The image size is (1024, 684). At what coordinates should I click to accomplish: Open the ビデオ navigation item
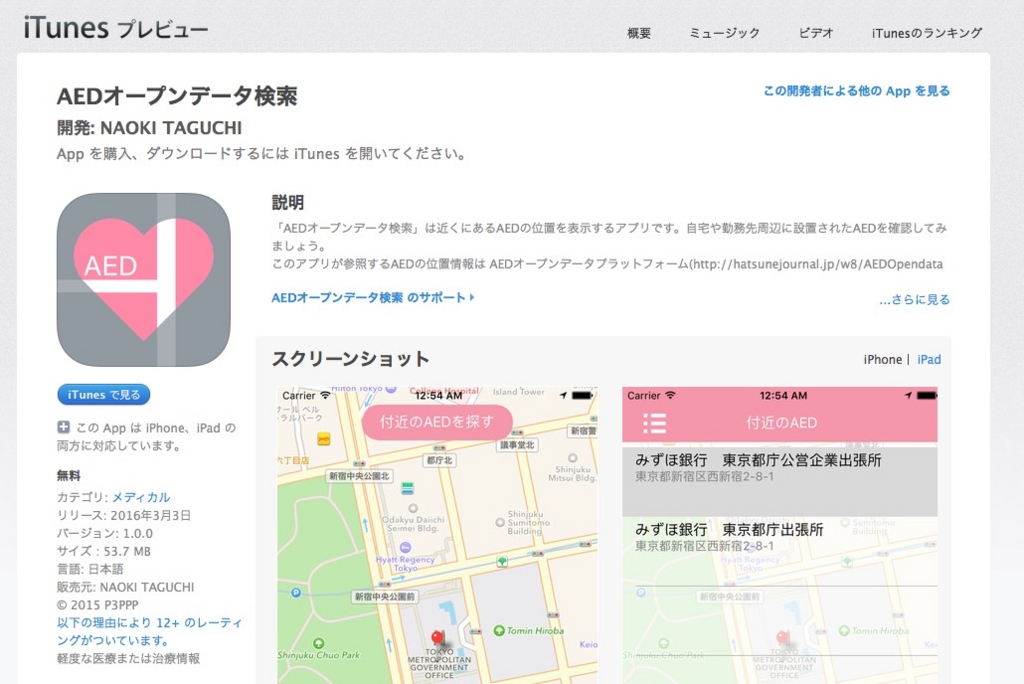coord(816,33)
